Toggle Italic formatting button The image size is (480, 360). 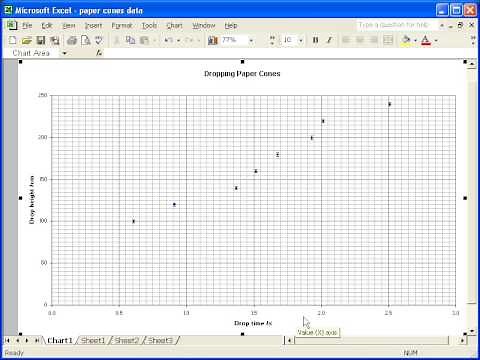point(329,40)
